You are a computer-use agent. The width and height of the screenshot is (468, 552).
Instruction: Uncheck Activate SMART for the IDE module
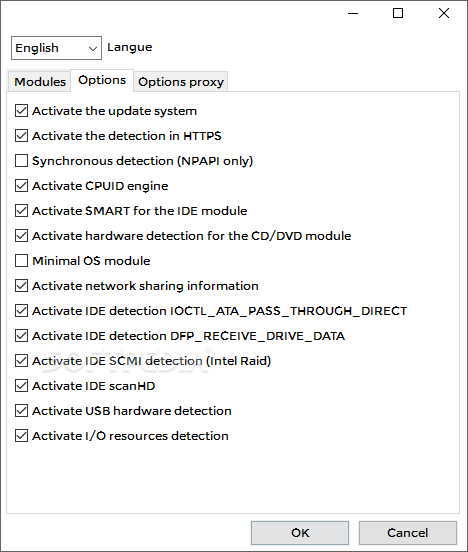click(x=21, y=211)
